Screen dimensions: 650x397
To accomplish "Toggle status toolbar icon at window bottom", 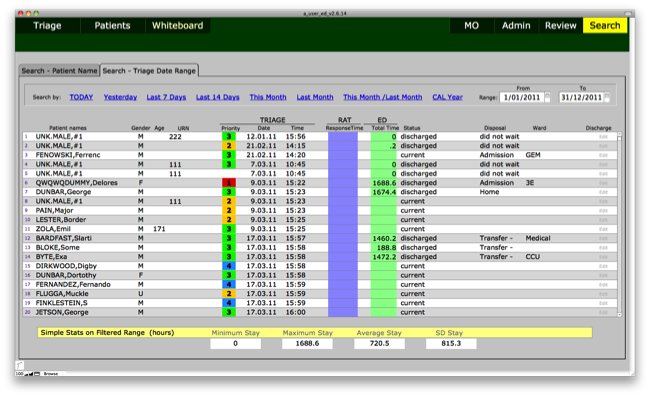I will pos(37,374).
